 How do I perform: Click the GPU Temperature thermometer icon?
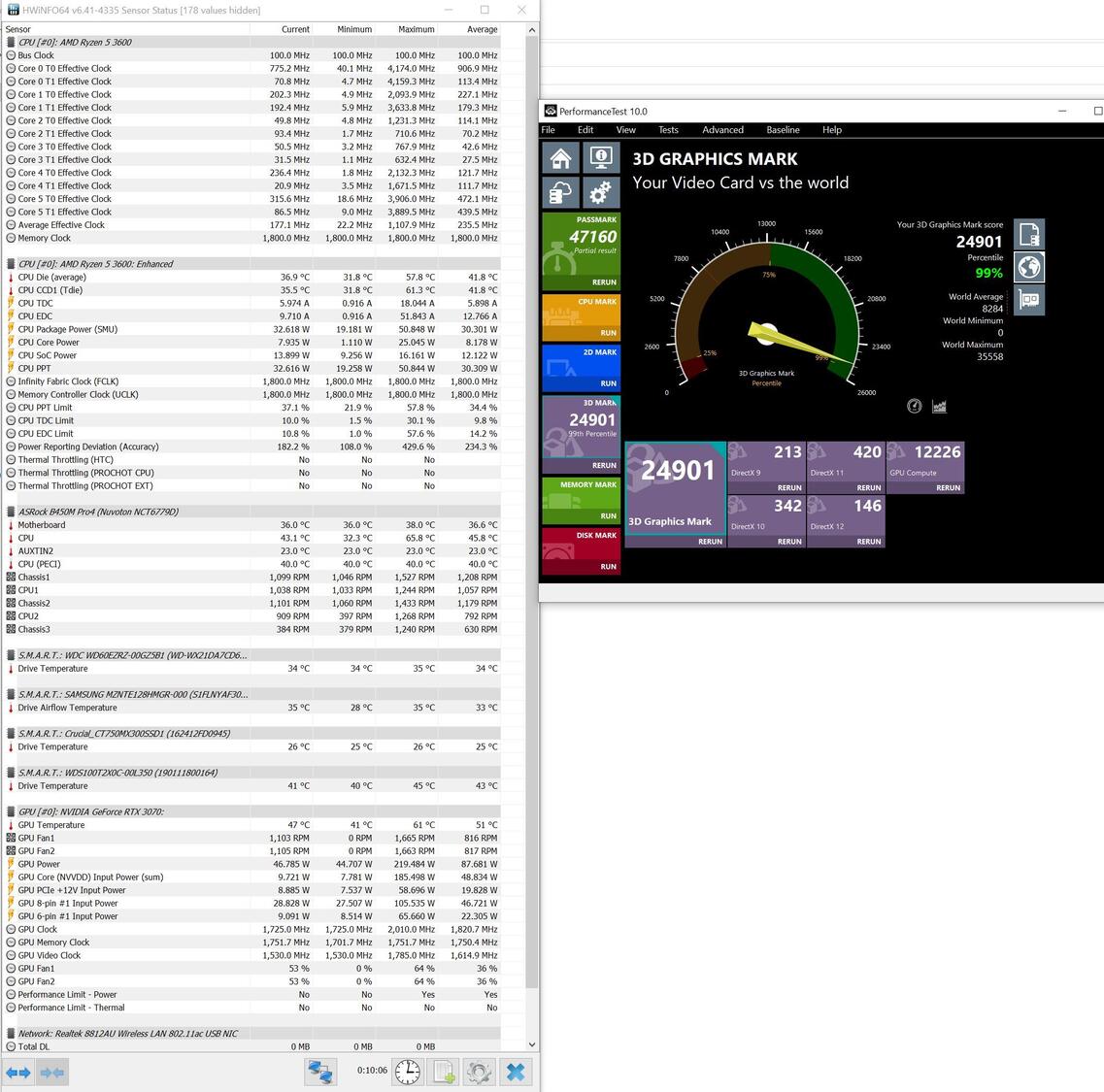click(11, 825)
